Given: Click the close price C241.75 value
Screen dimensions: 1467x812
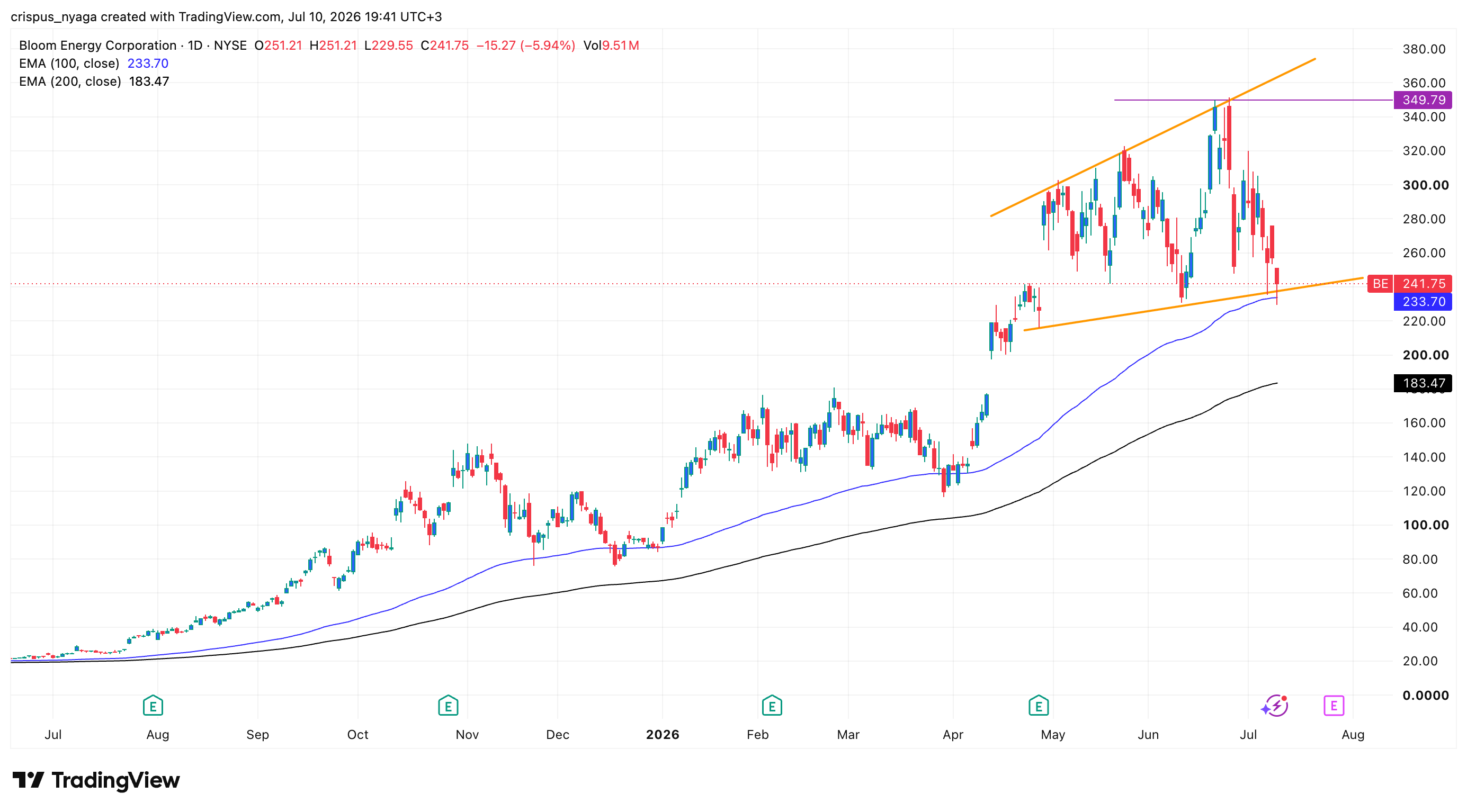Looking at the screenshot, I should (444, 45).
